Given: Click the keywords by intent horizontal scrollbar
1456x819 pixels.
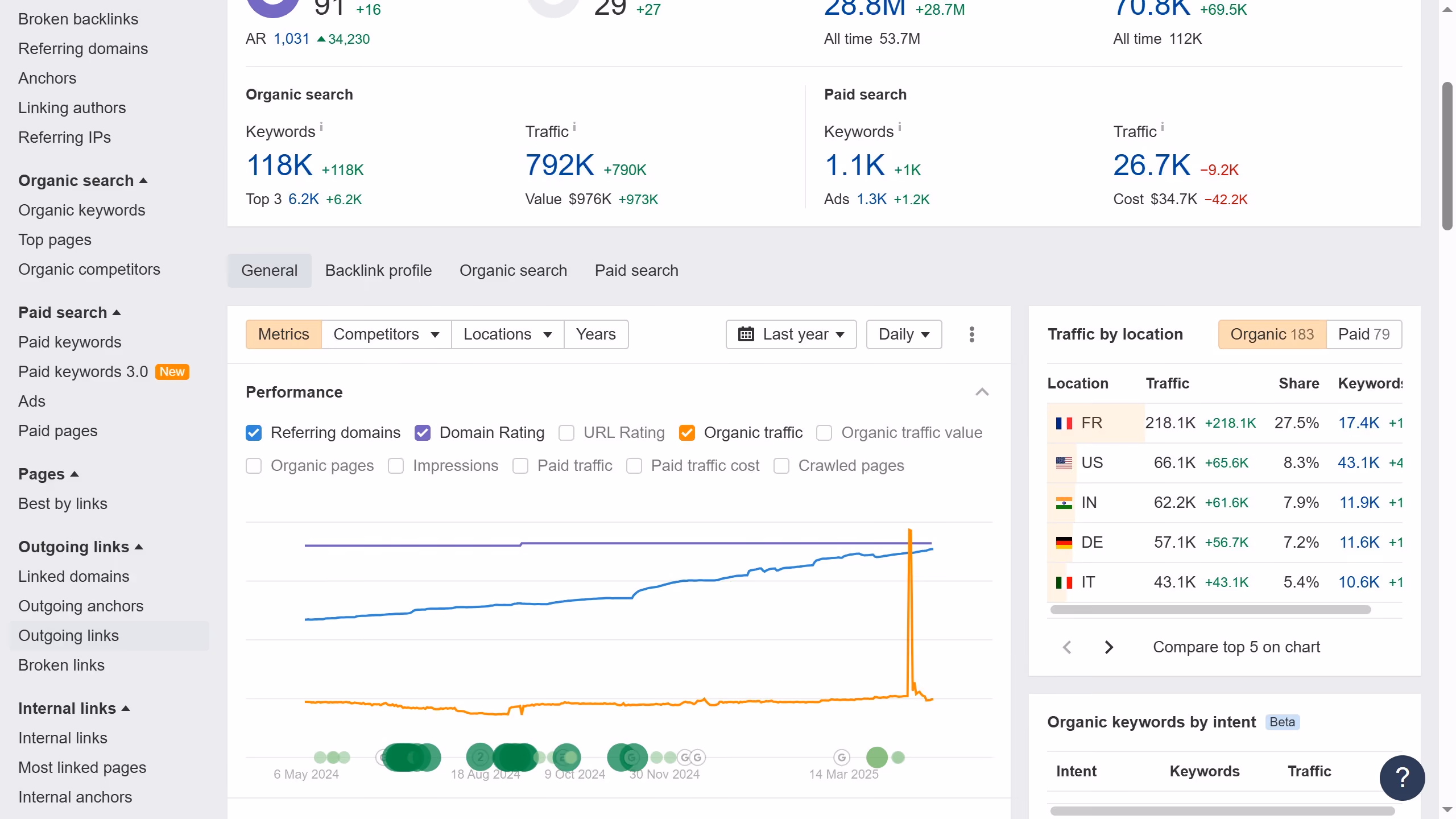Looking at the screenshot, I should (1222, 811).
